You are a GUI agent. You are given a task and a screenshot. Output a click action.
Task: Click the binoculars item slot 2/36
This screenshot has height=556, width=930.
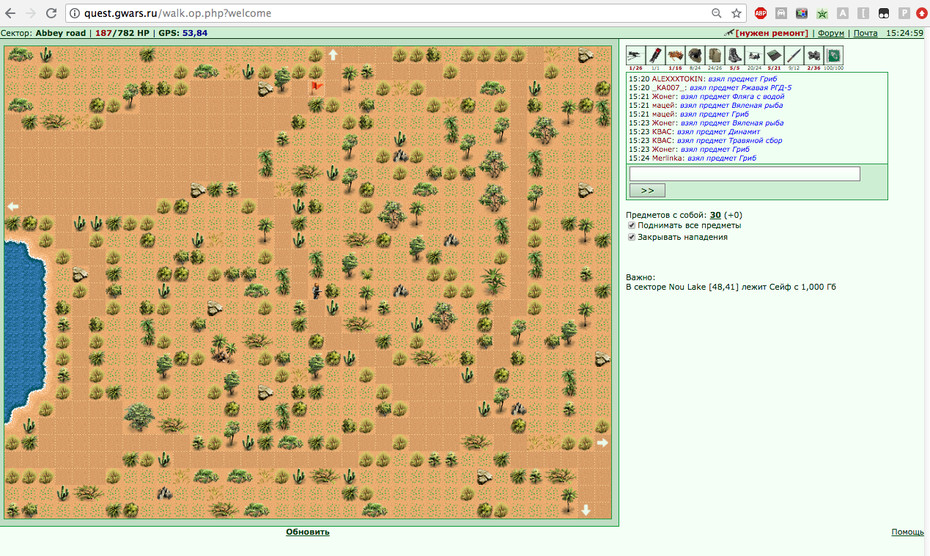[x=814, y=56]
